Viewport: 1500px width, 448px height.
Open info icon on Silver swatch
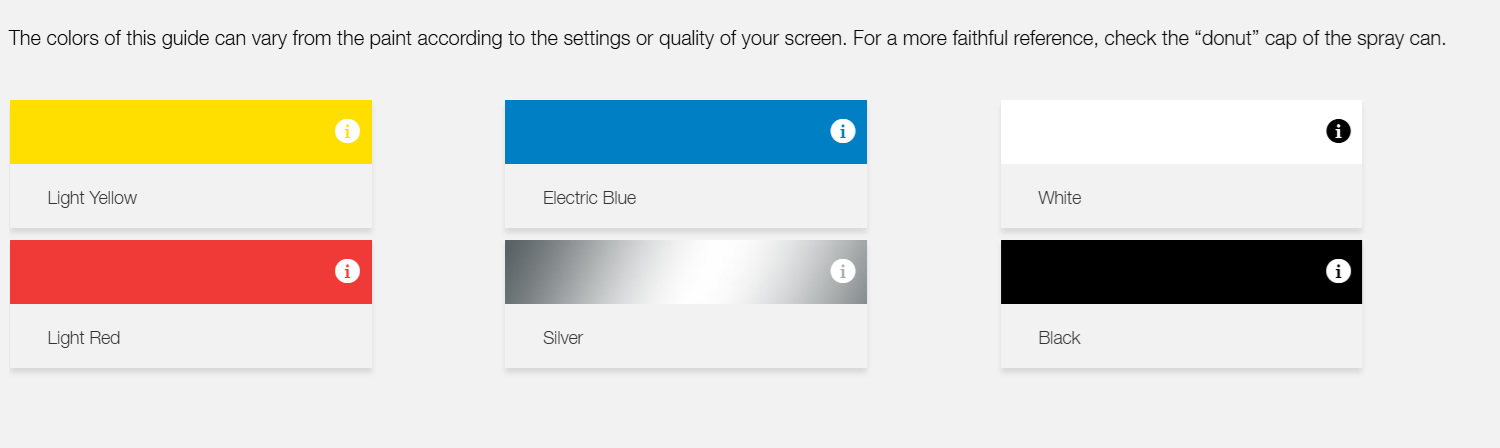(842, 271)
